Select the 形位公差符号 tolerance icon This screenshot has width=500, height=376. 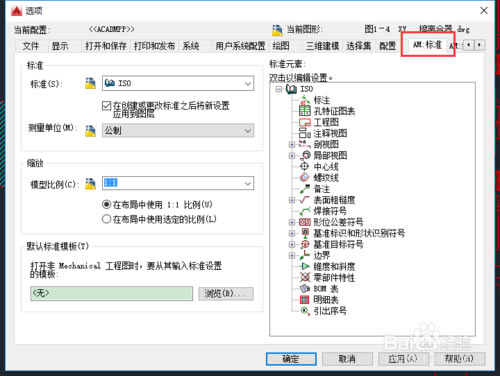305,222
